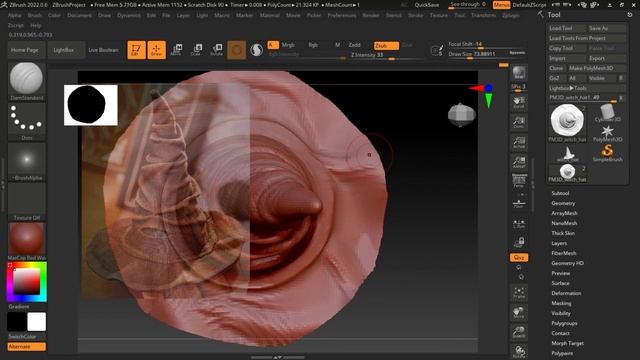Click the AAHalf icon
This screenshot has height=360, width=640.
pos(519,162)
